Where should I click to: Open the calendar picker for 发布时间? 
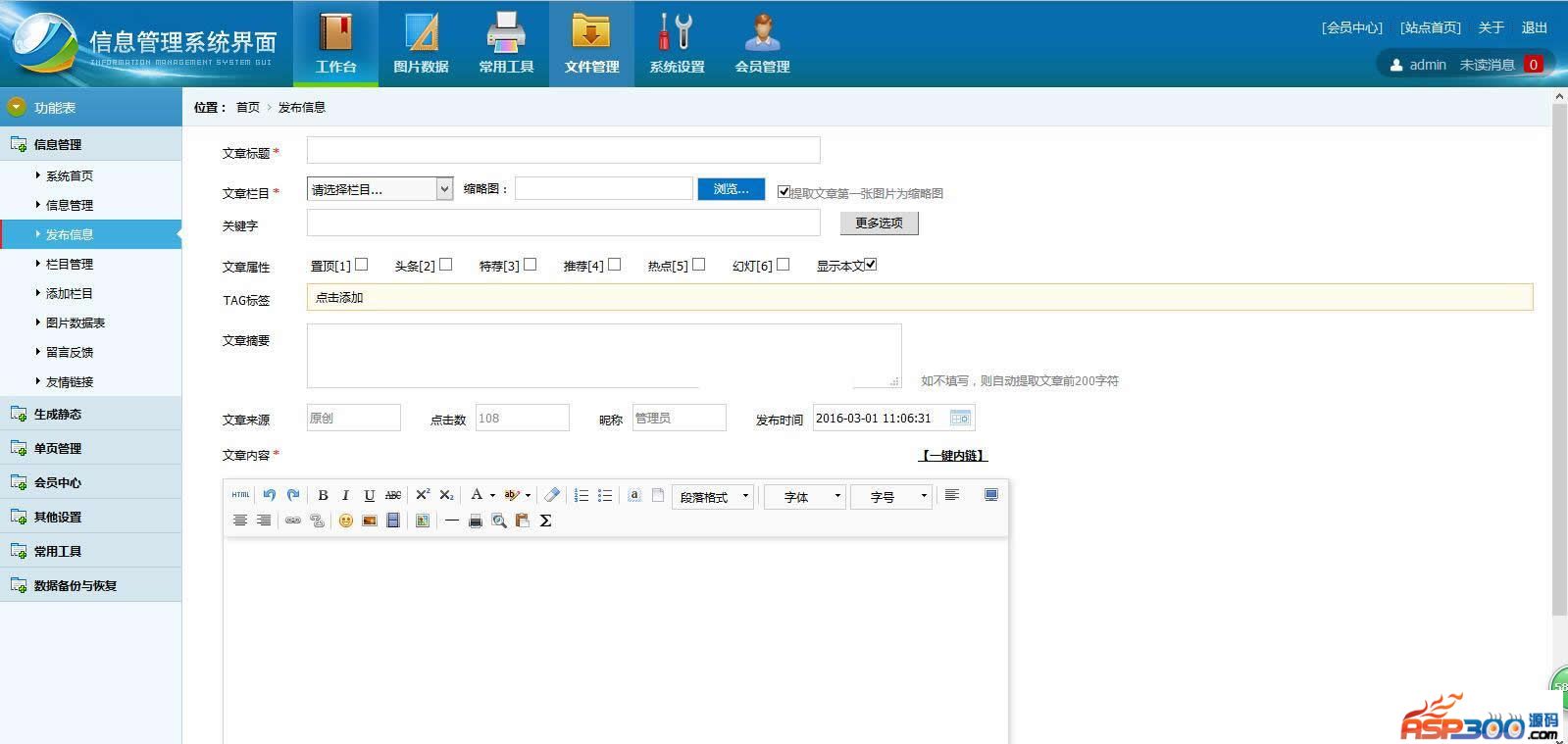click(960, 419)
